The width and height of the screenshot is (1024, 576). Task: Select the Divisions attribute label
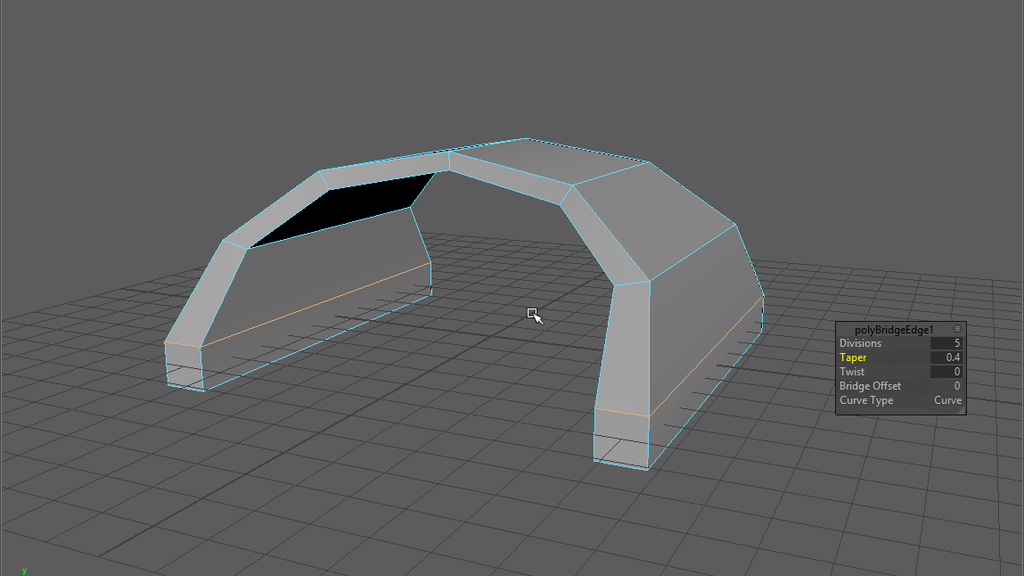[860, 343]
